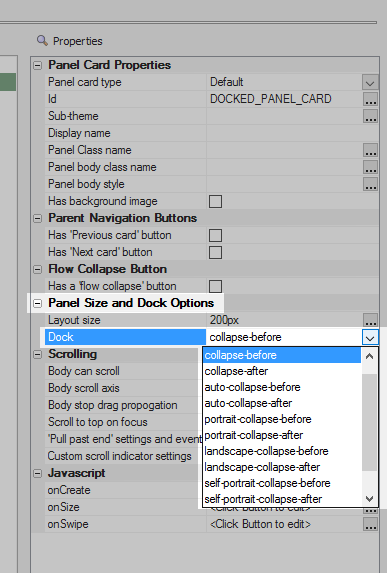
Task: Select the Sub-theme property label
Action: [73, 116]
